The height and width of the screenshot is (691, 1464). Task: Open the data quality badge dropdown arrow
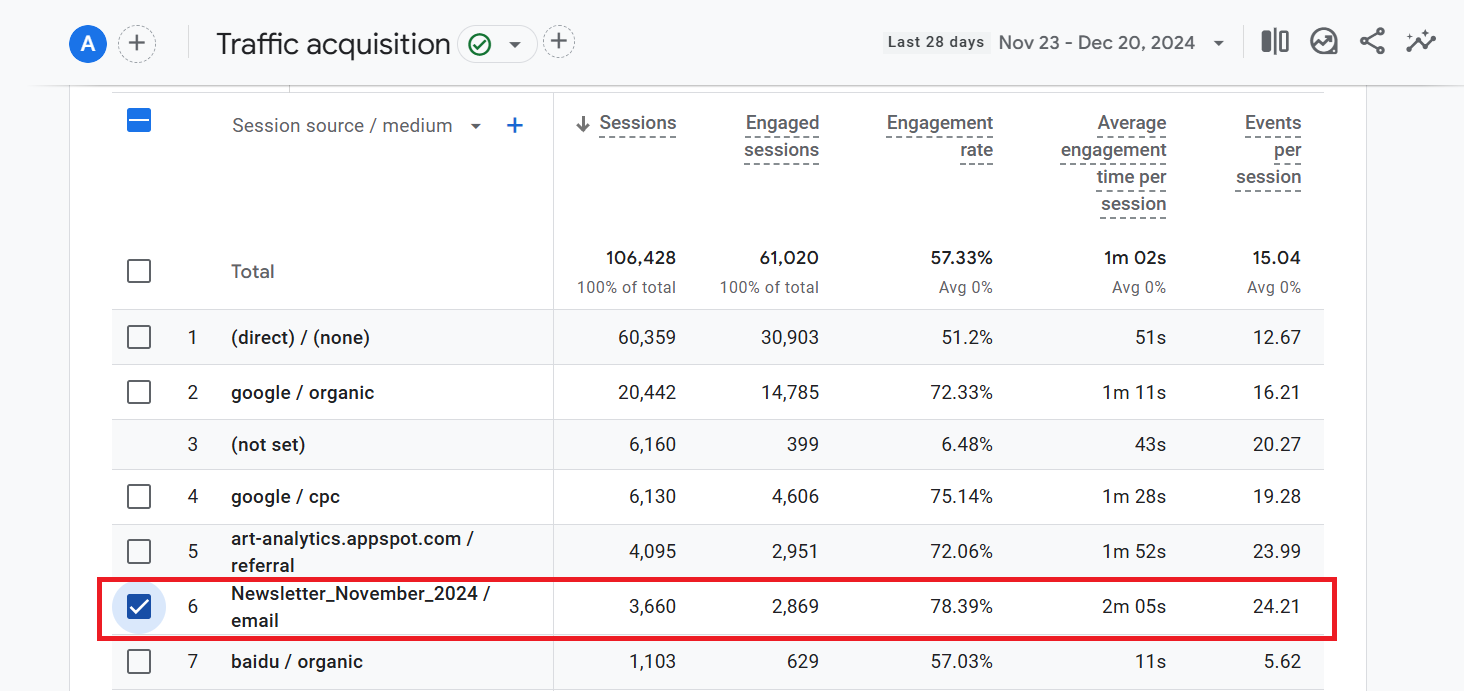pyautogui.click(x=514, y=43)
